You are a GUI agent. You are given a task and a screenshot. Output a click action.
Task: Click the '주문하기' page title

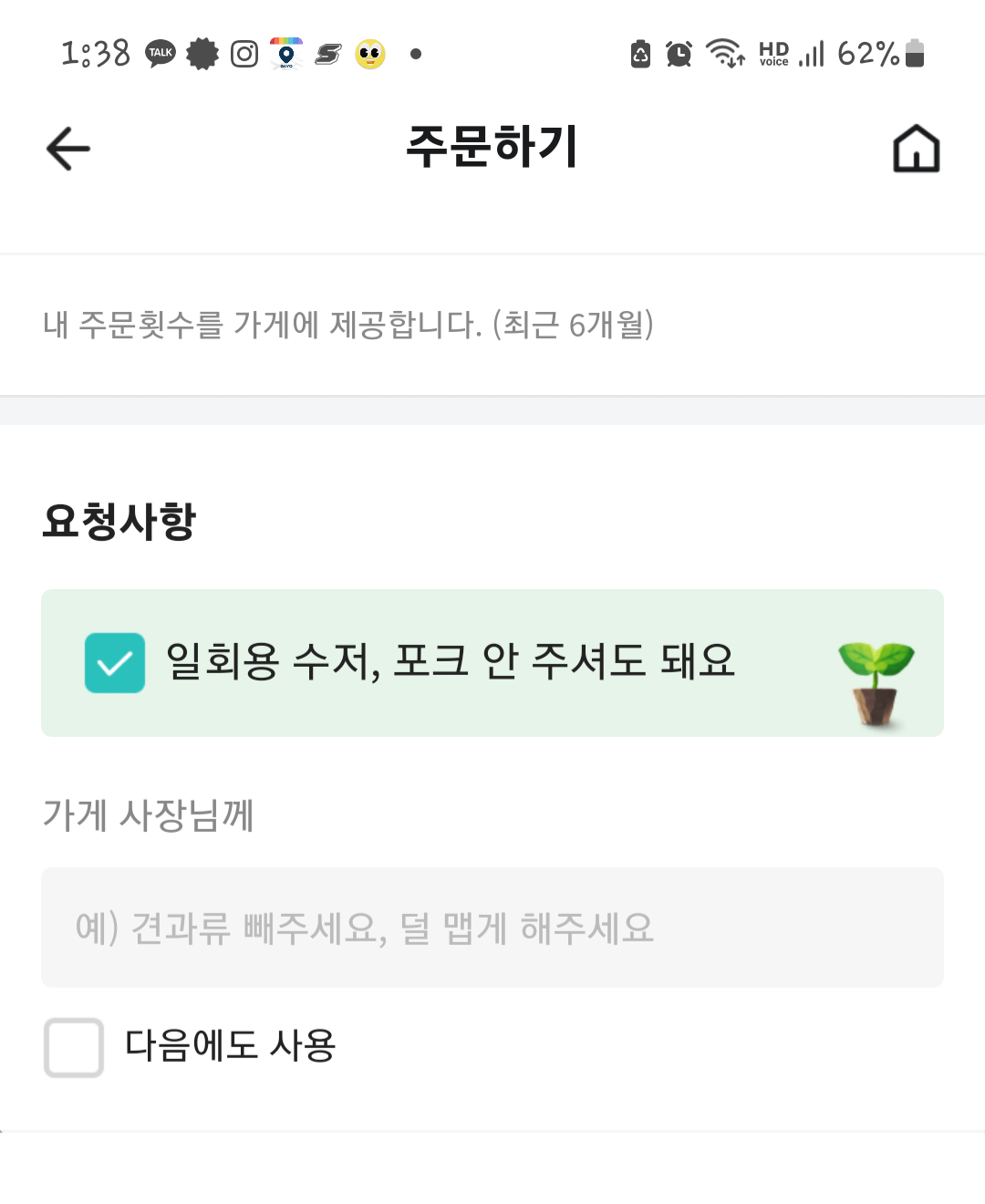[493, 147]
